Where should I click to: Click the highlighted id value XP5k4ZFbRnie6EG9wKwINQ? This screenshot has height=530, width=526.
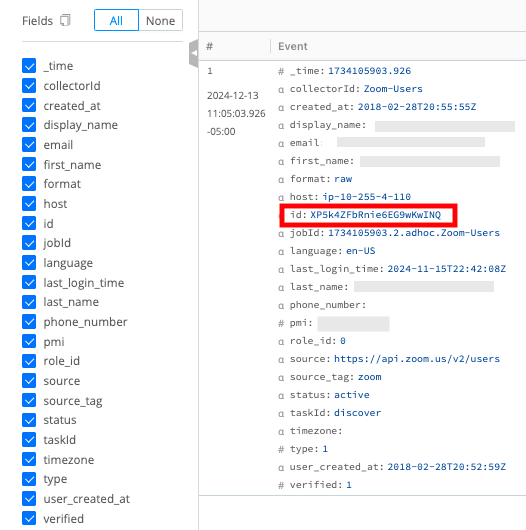[376, 215]
